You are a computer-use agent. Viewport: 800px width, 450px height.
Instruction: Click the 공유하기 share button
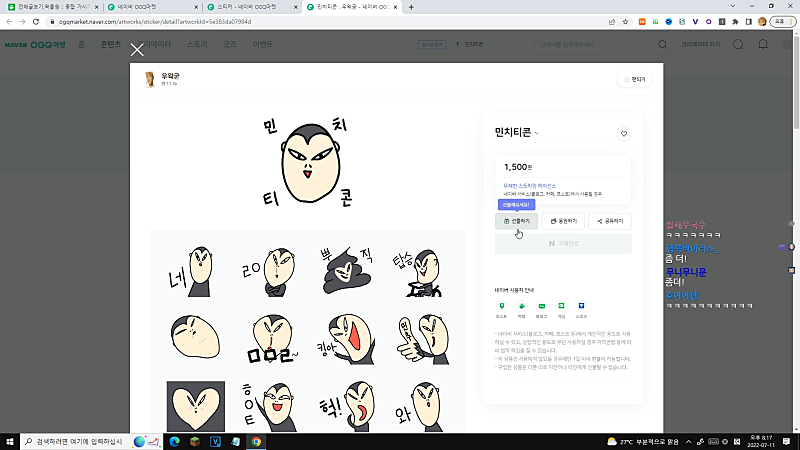coord(610,221)
